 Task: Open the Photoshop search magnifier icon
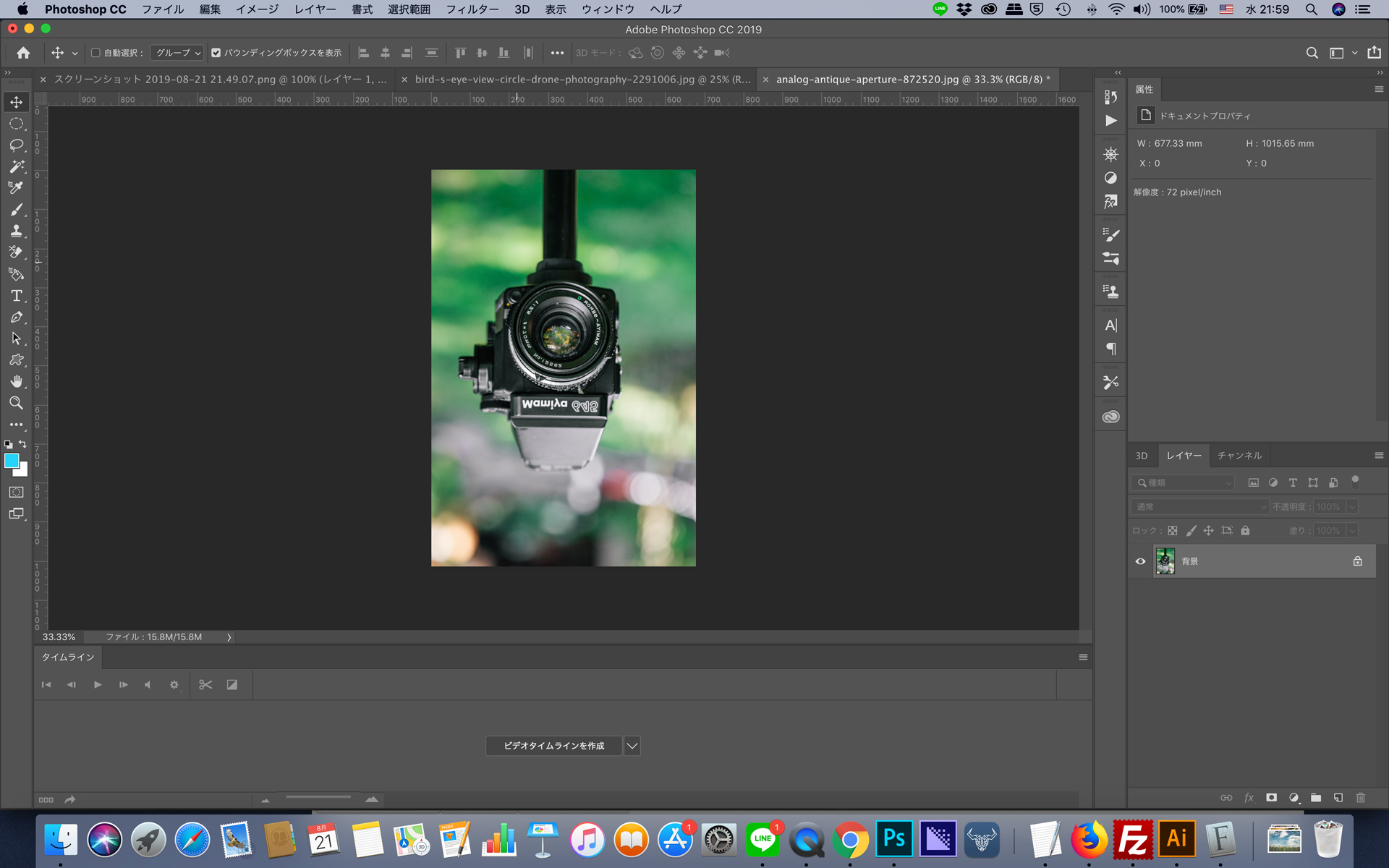[1312, 53]
